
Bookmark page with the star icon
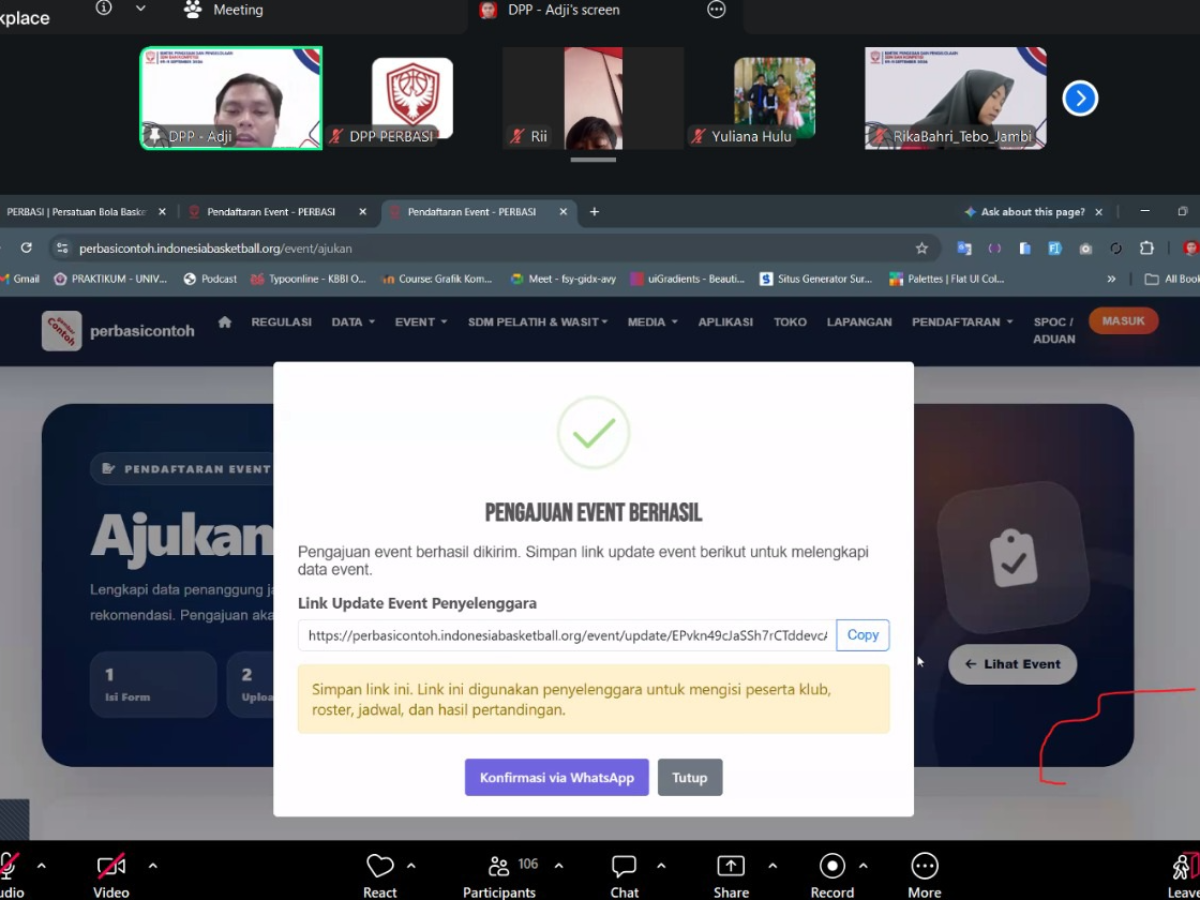(x=921, y=248)
